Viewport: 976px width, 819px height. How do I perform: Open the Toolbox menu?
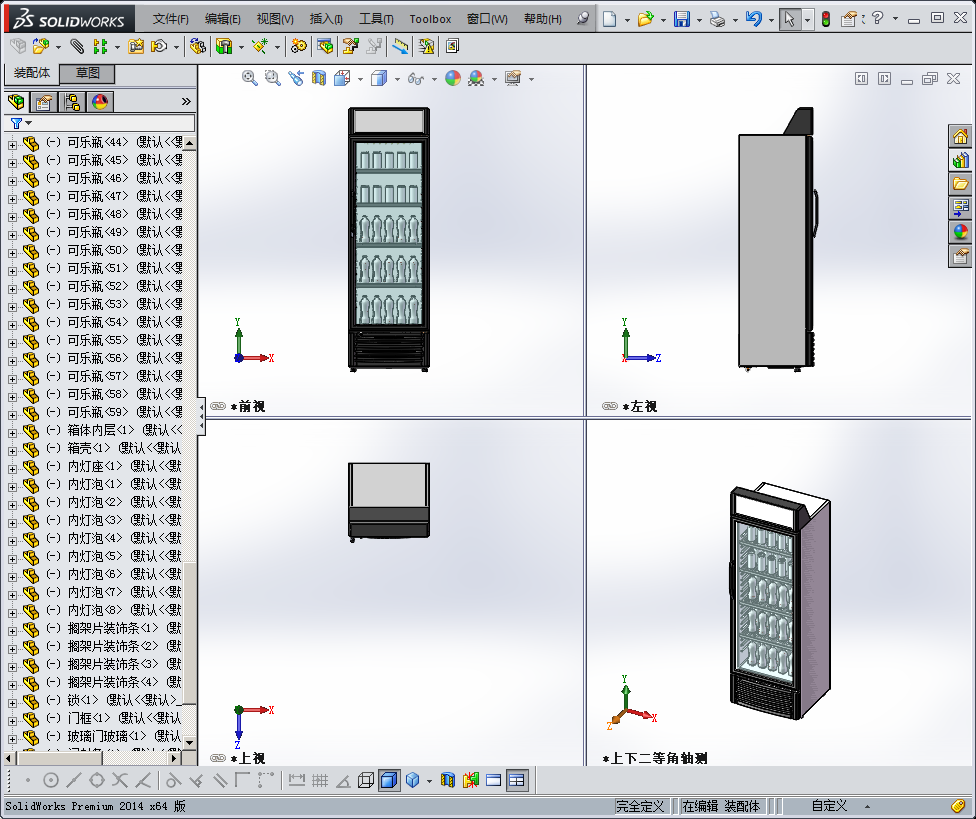(x=430, y=19)
